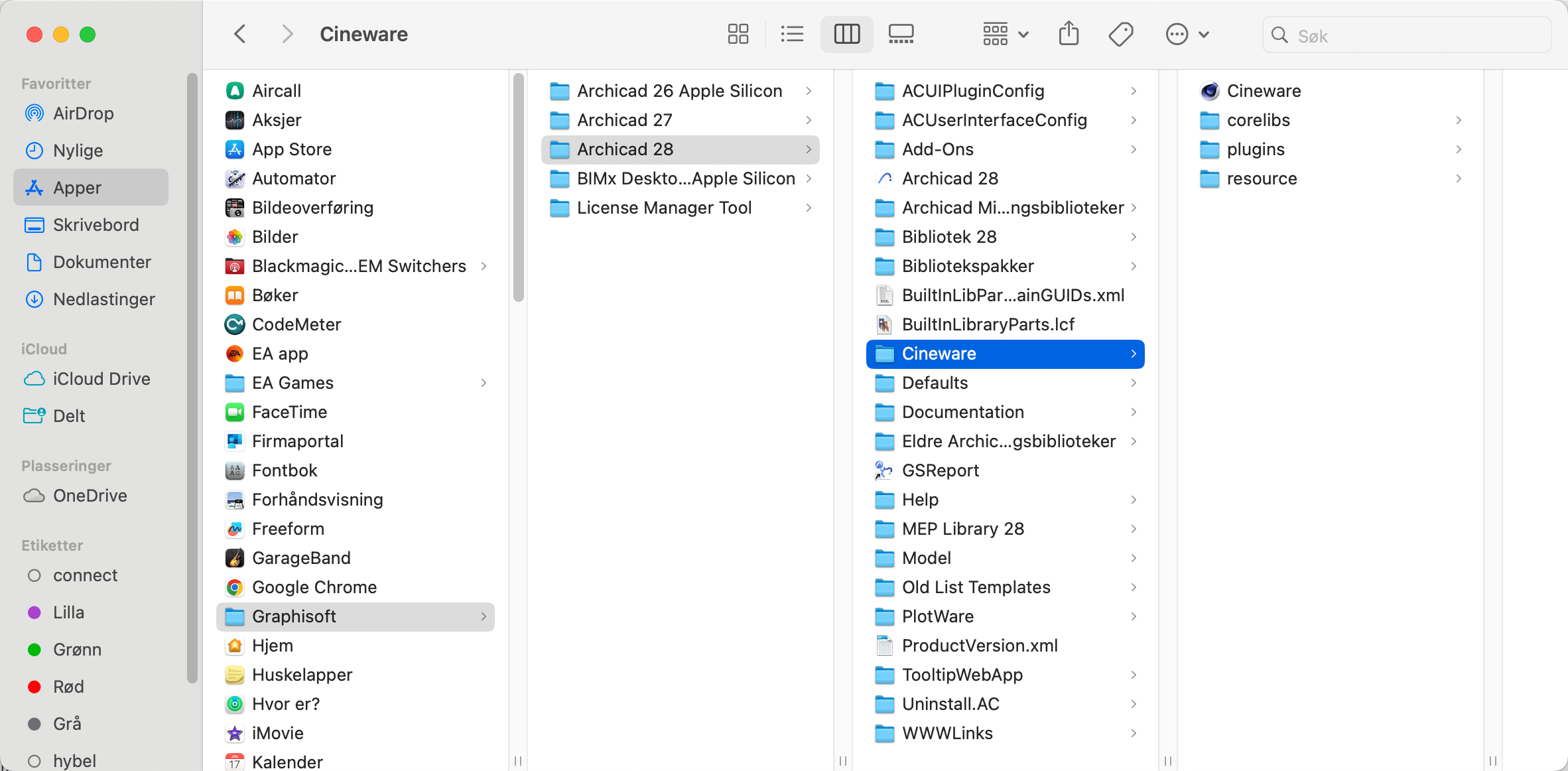
Task: Click the sidebar scrollbar
Action: coord(192,378)
